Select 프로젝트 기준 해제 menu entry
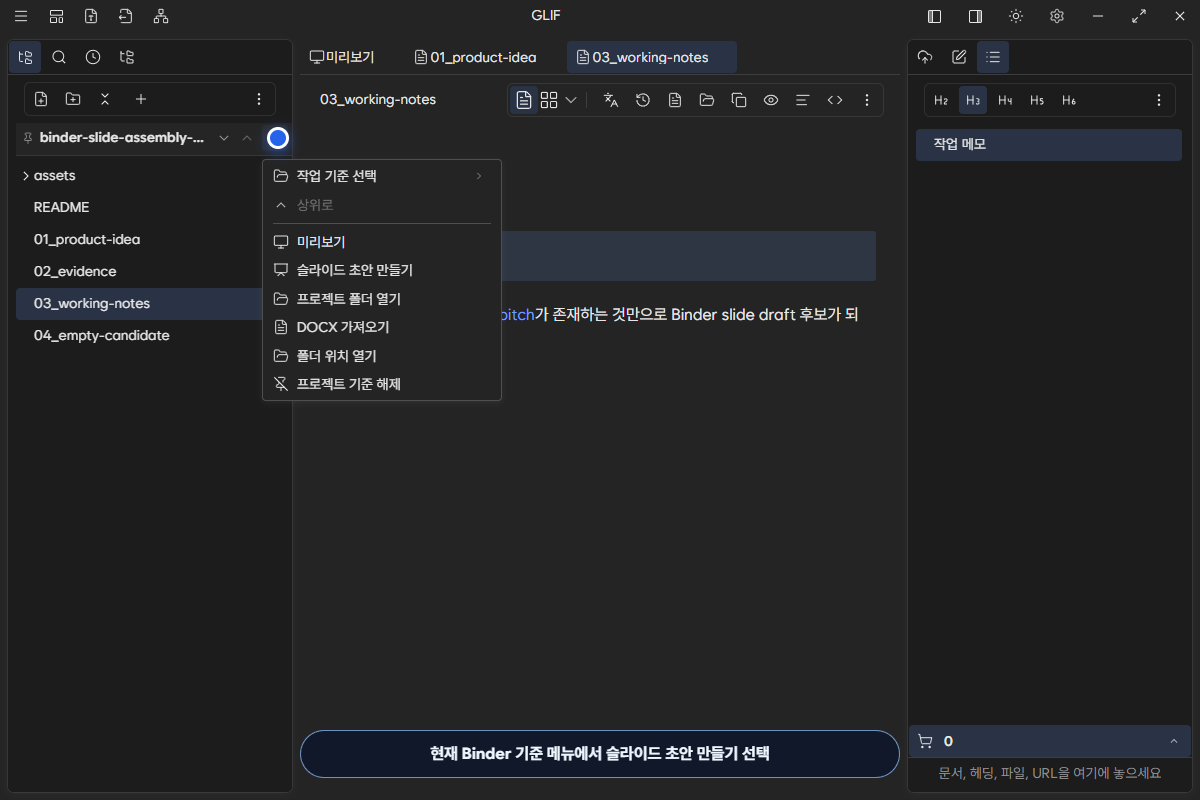 coord(381,384)
